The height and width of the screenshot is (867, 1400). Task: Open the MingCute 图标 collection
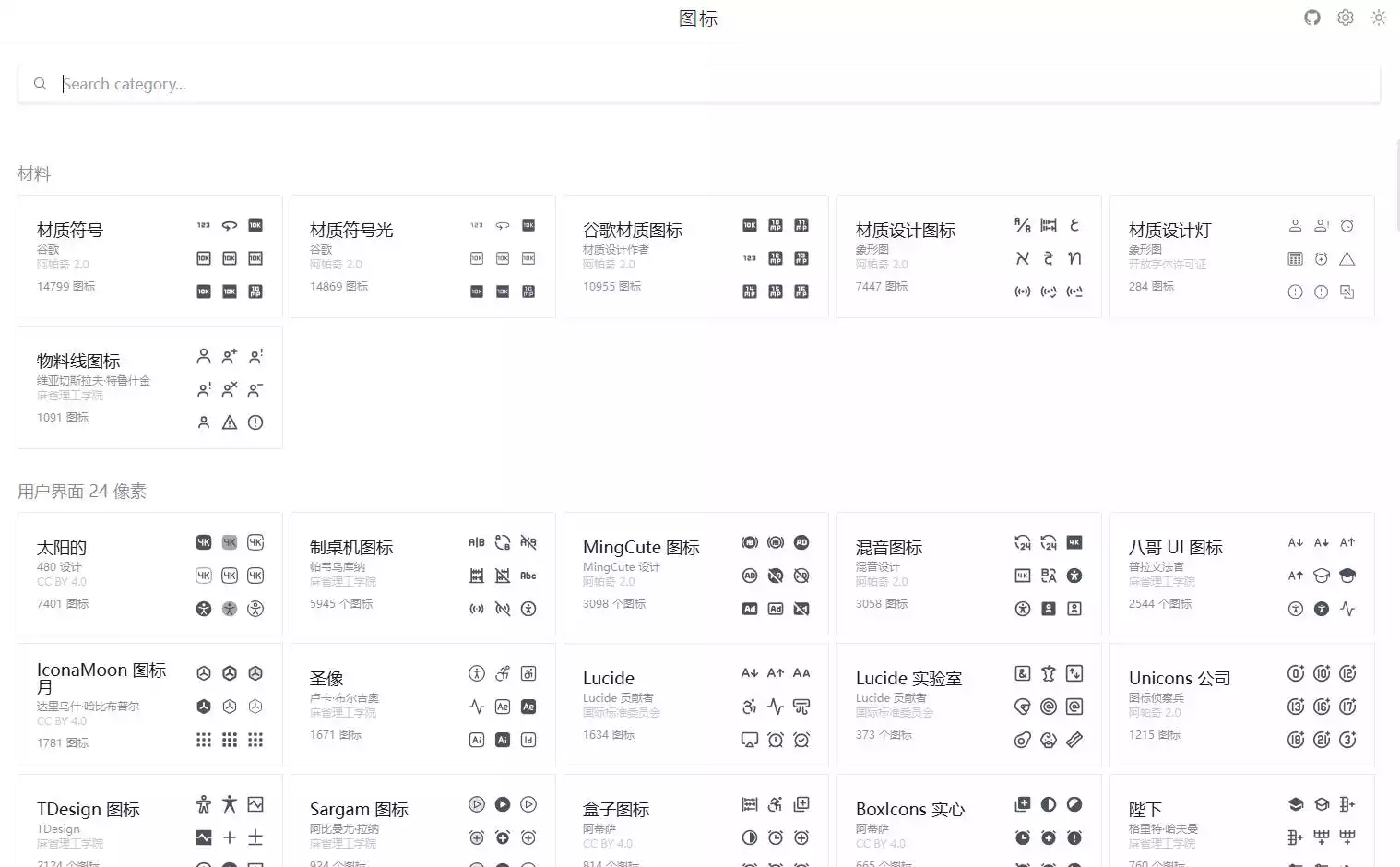[696, 574]
